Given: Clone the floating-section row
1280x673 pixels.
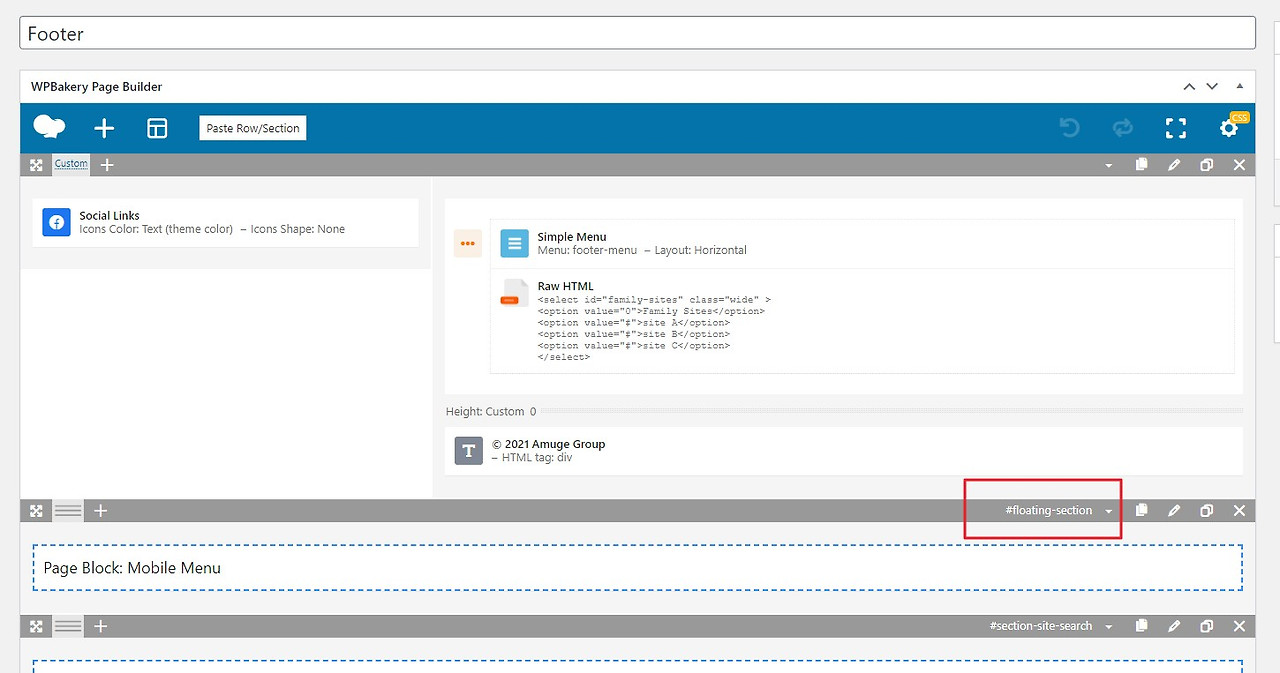Looking at the screenshot, I should 1207,511.
